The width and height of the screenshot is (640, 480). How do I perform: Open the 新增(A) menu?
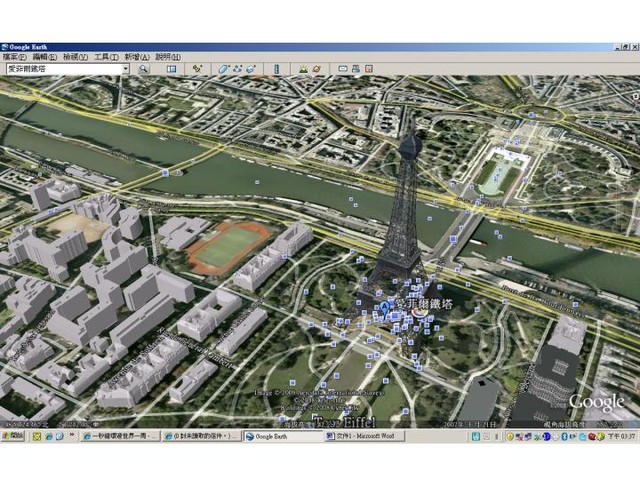click(x=137, y=57)
